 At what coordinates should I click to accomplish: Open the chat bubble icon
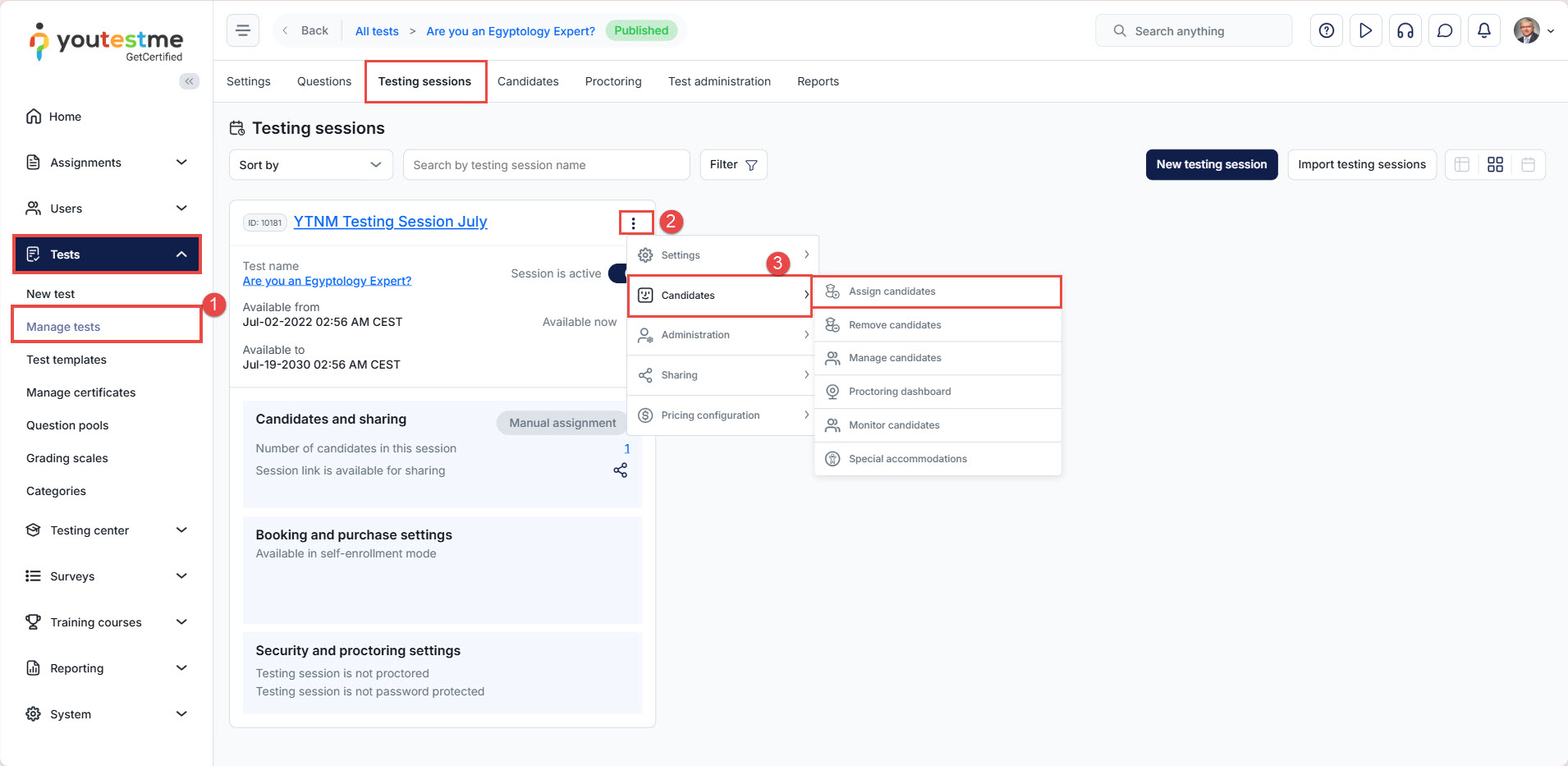pos(1444,30)
